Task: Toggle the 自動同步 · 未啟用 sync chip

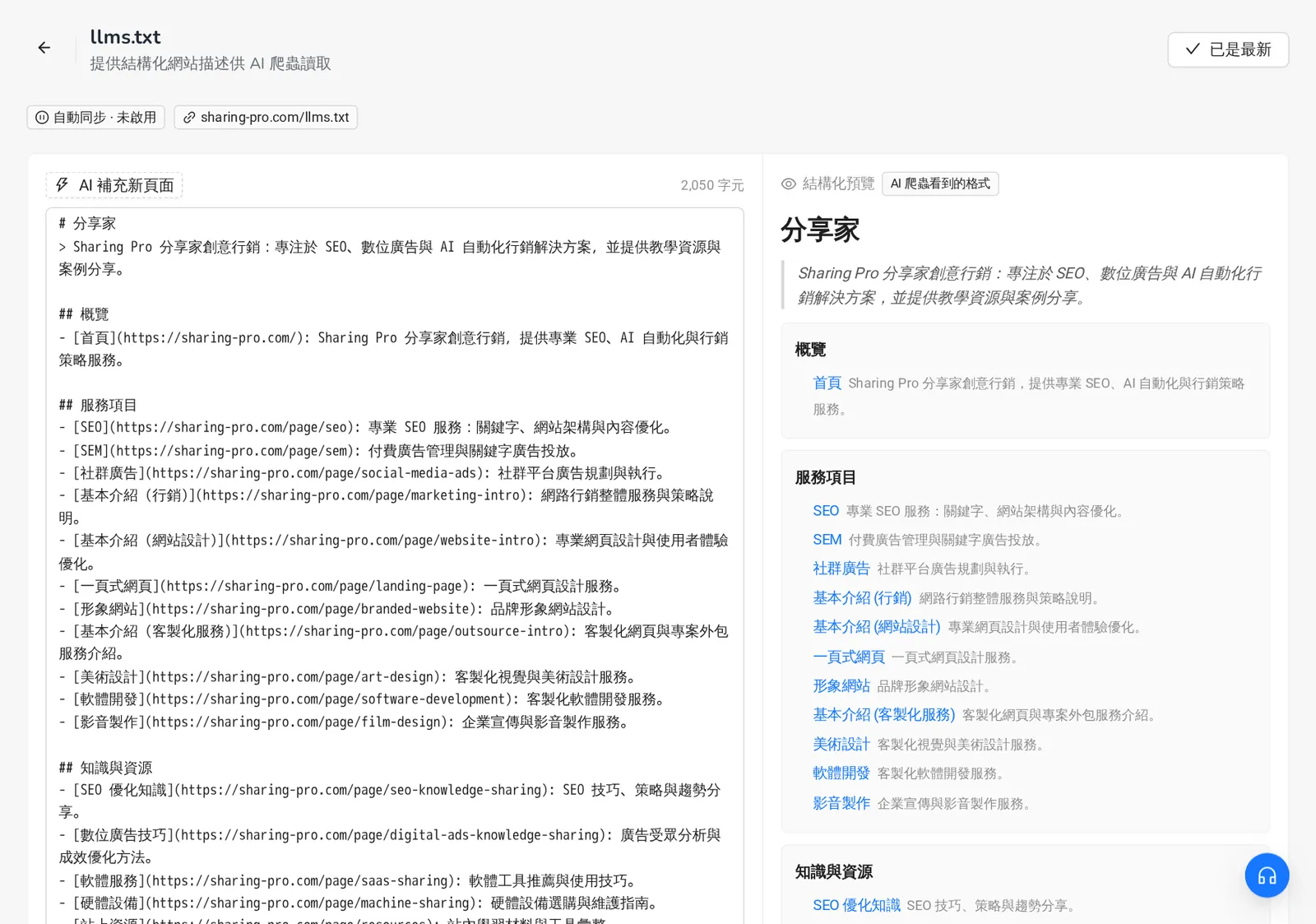Action: pos(96,118)
